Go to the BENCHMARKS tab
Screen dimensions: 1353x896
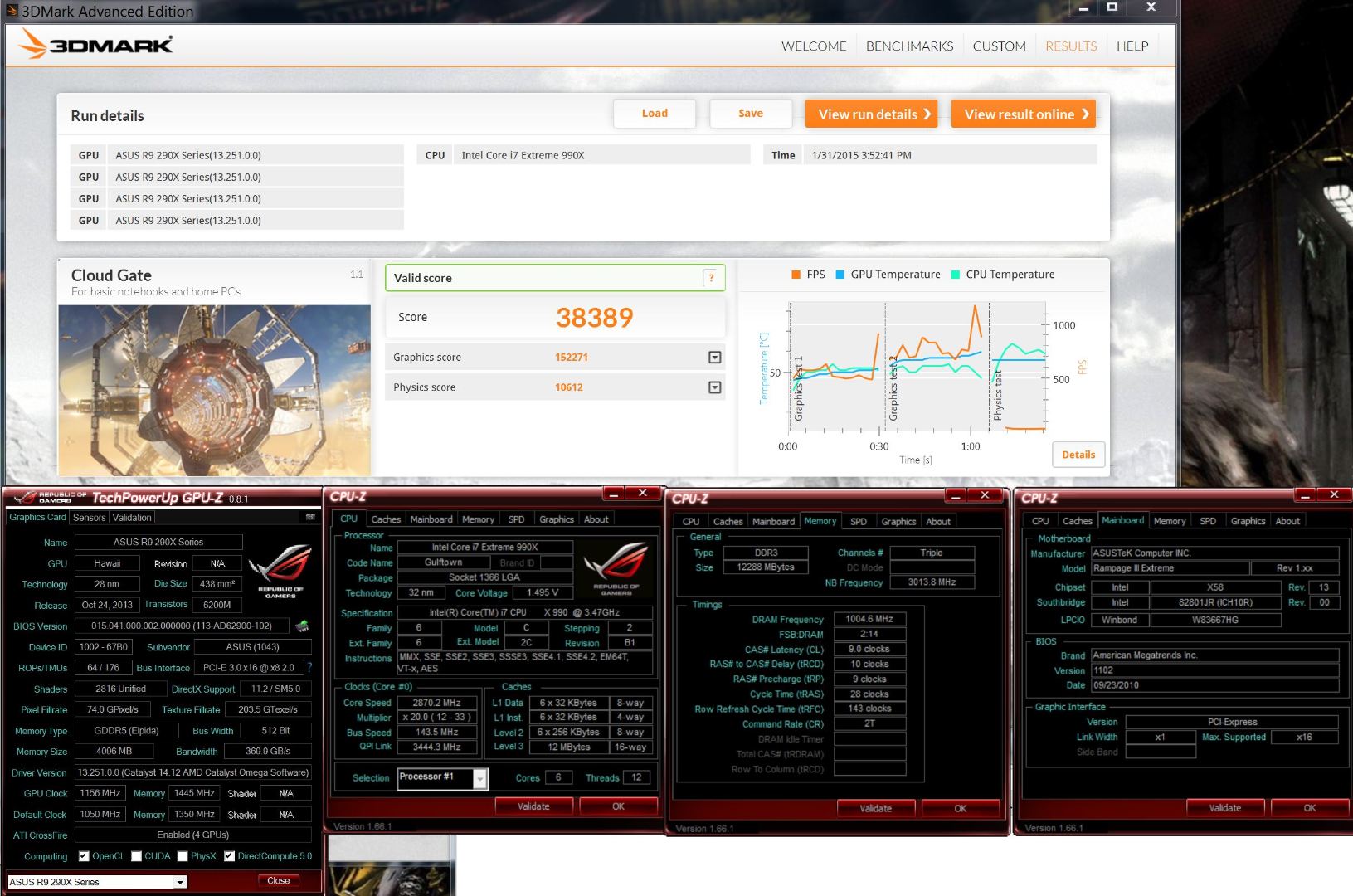click(x=910, y=46)
